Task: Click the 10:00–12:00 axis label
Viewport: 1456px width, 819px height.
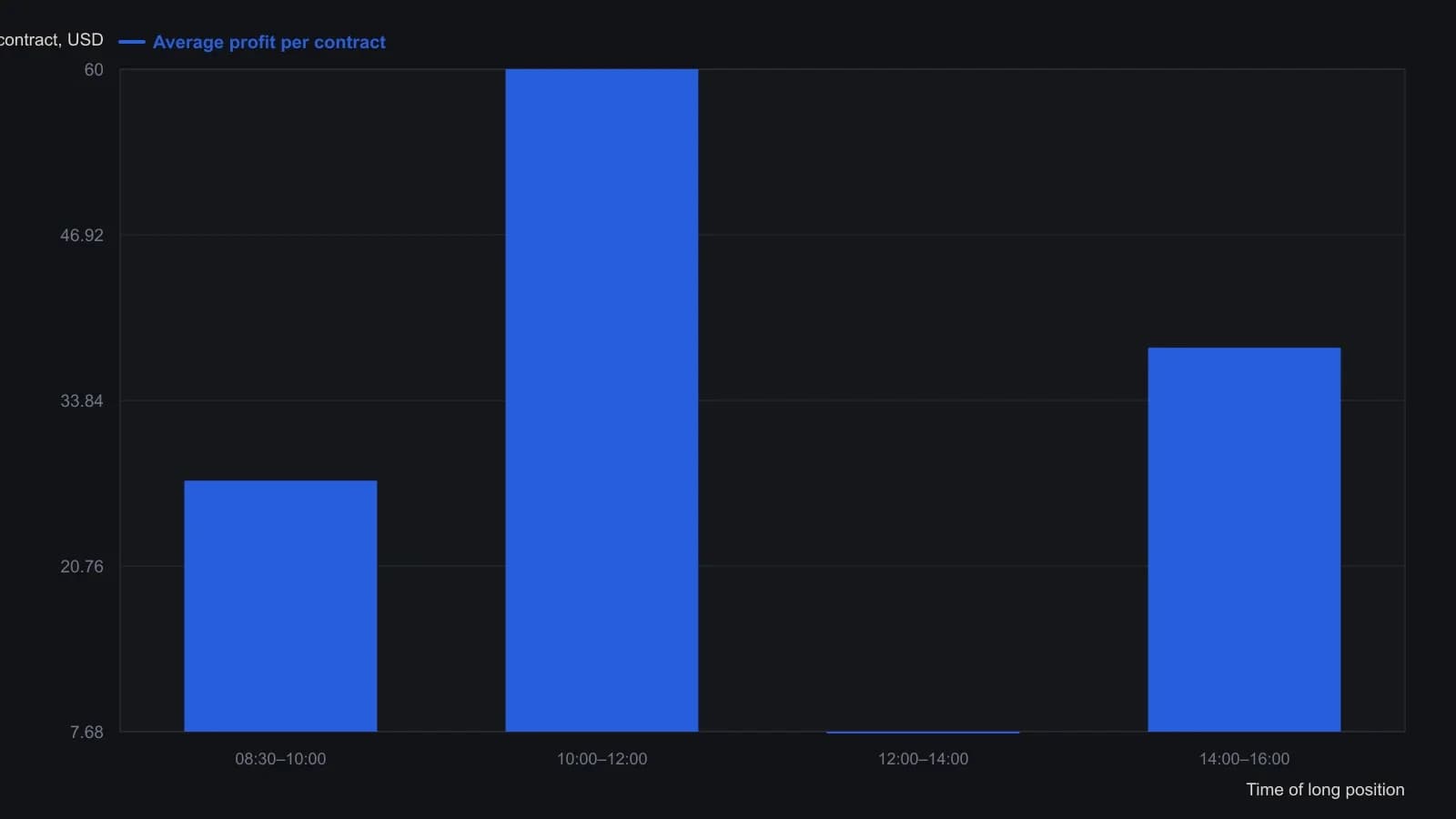Action: 602,759
